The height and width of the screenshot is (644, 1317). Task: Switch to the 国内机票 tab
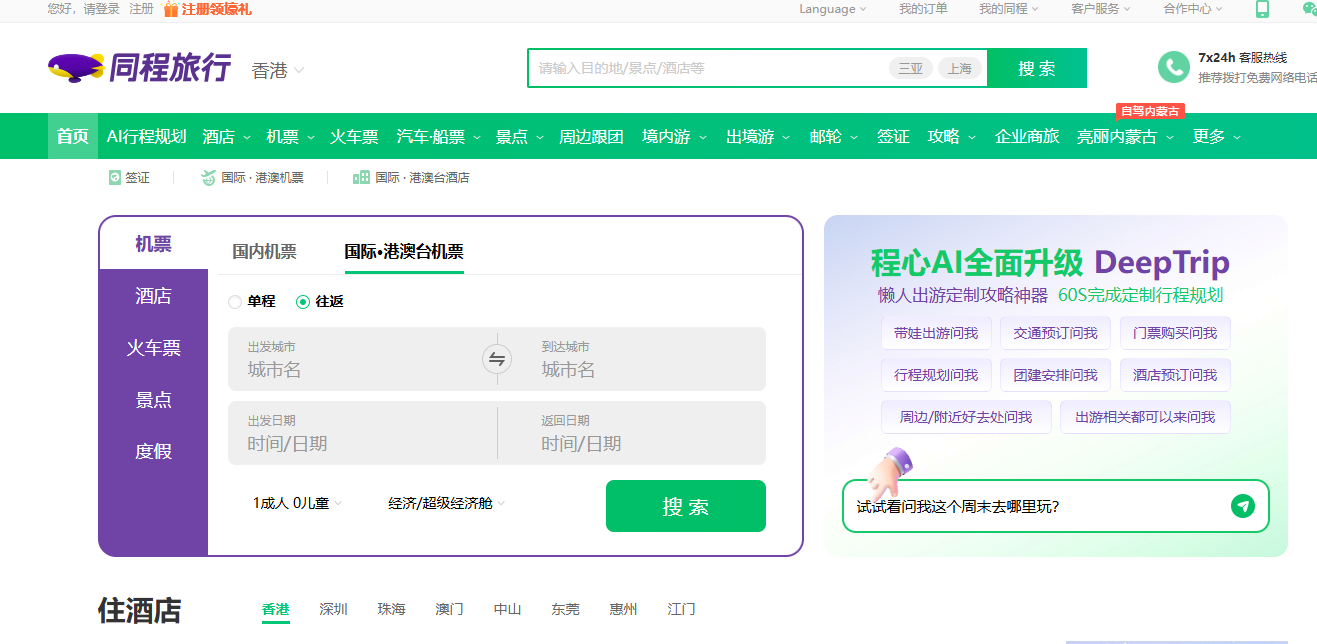[264, 252]
